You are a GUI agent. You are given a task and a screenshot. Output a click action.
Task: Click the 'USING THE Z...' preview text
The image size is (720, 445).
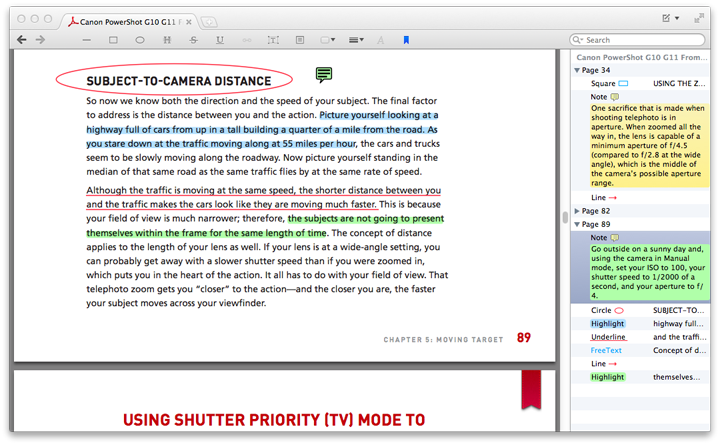679,83
